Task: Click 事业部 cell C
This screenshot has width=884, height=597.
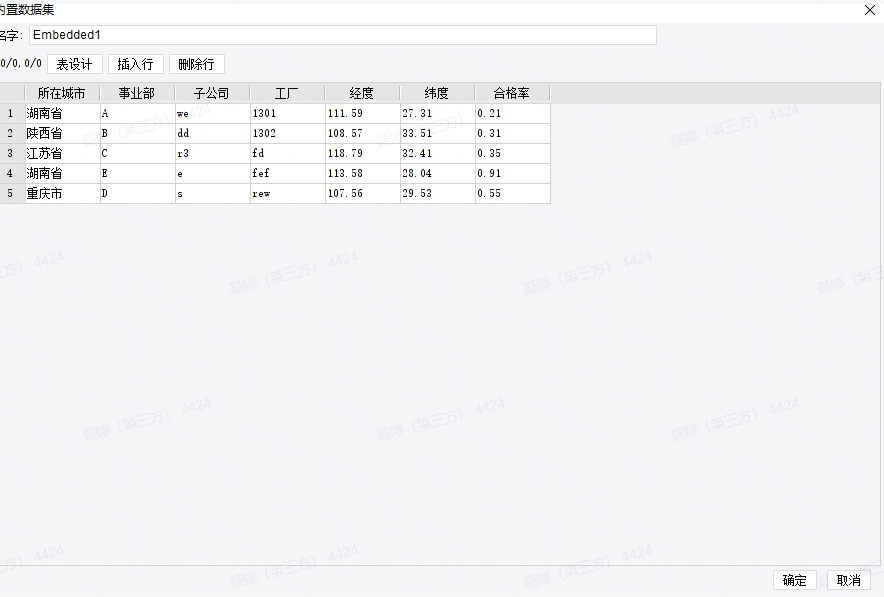Action: [138, 153]
